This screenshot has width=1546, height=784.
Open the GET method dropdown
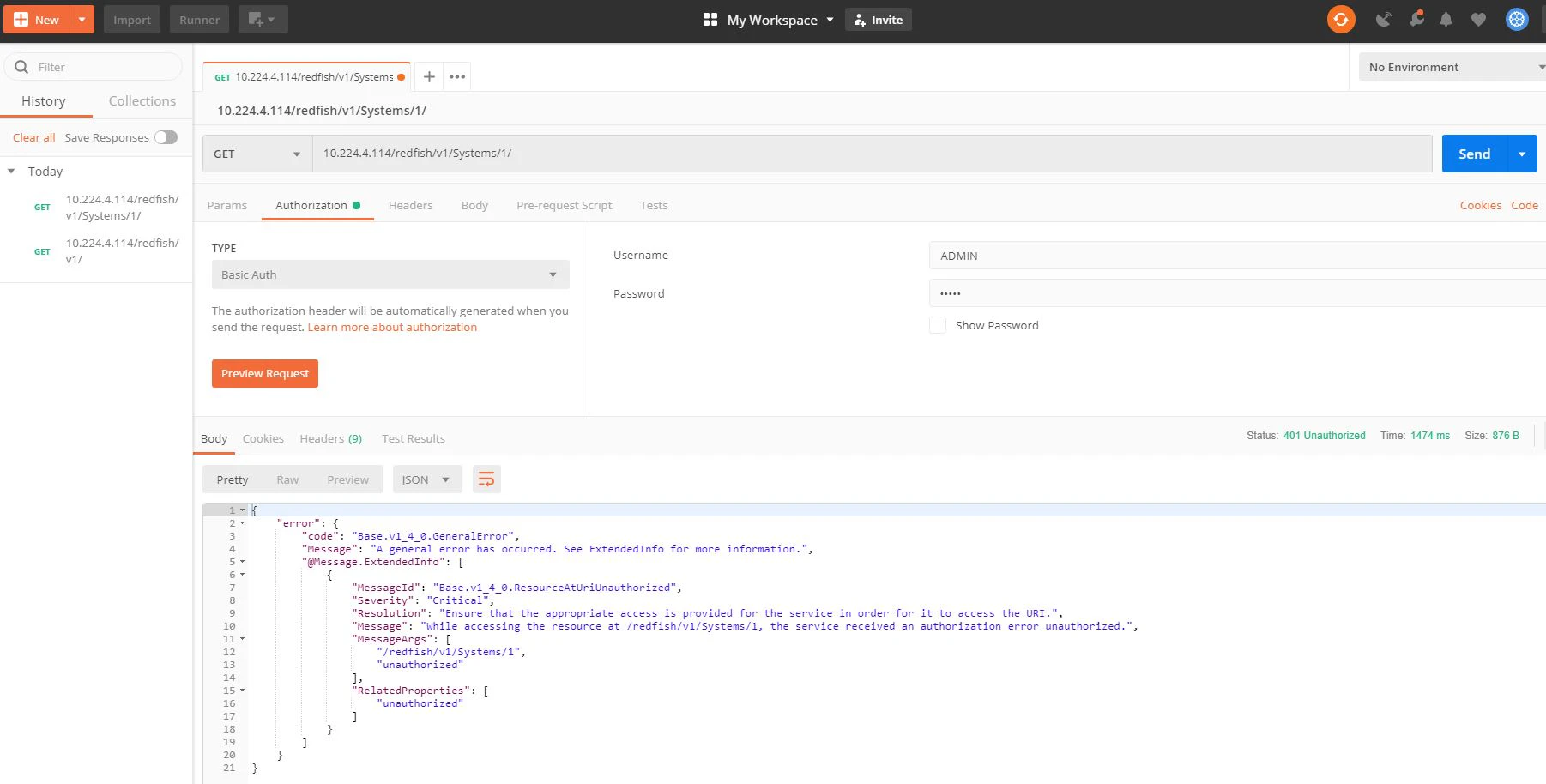257,154
